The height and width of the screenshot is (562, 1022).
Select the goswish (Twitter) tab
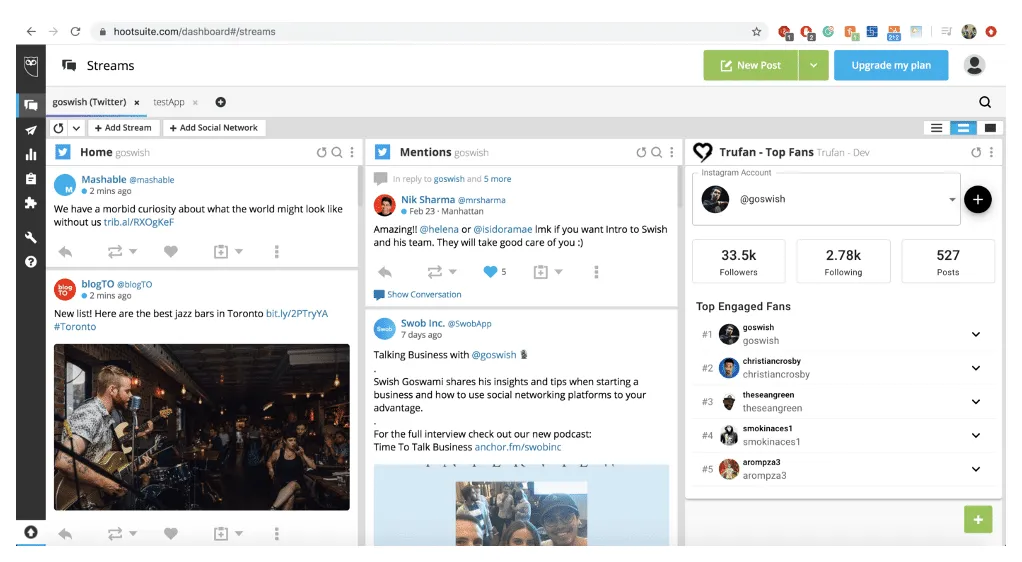(x=89, y=102)
